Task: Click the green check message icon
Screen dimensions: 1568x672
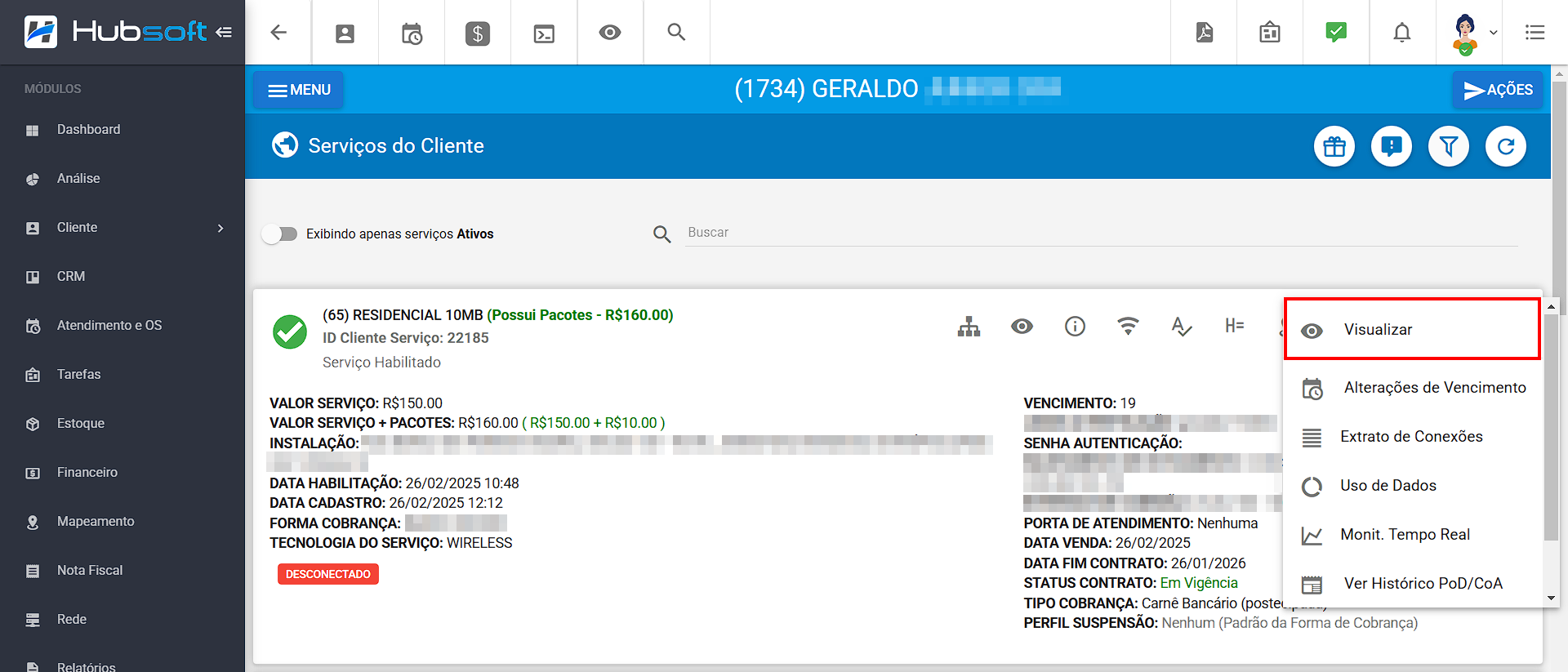Action: (1336, 32)
